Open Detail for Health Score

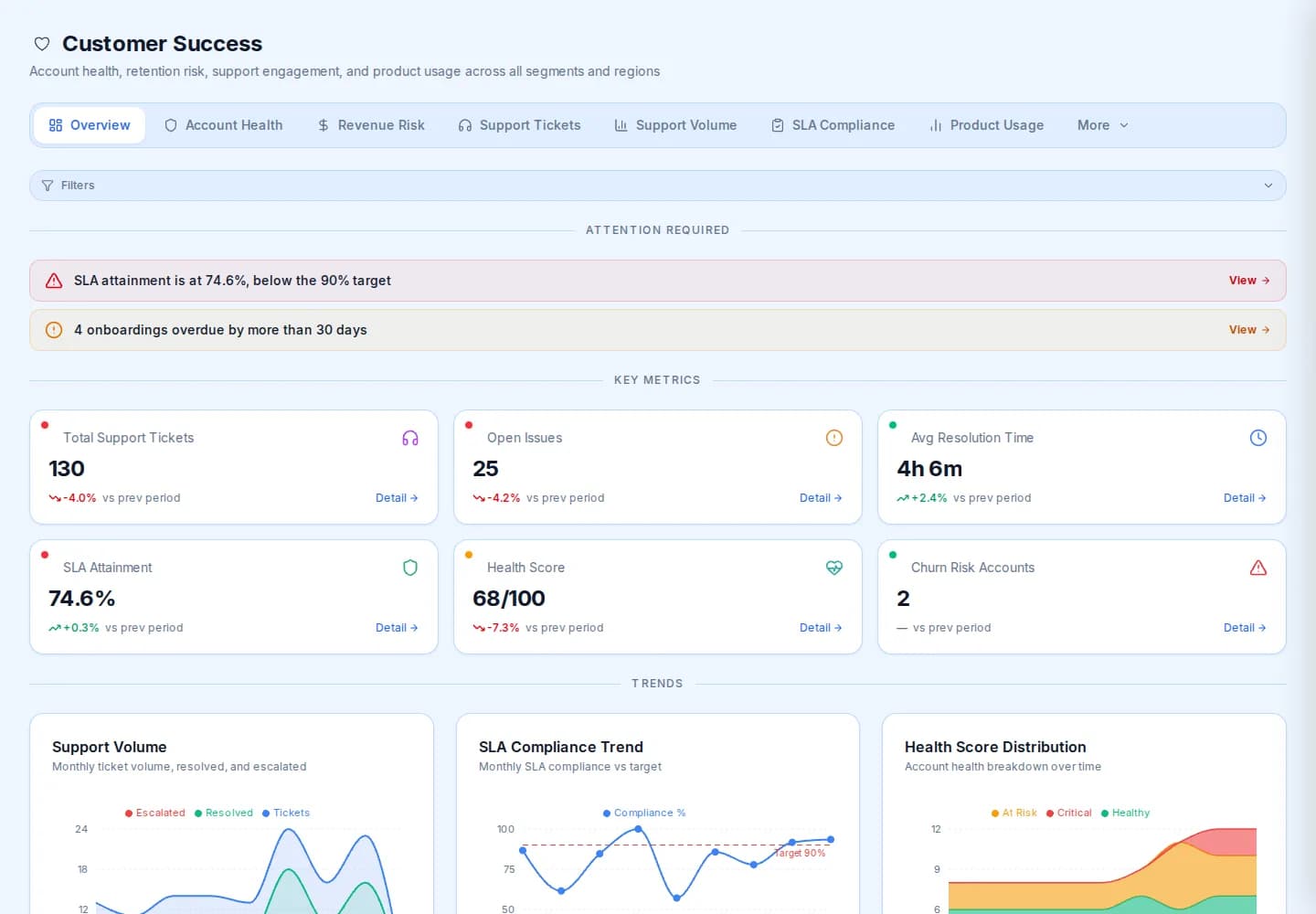tap(821, 628)
